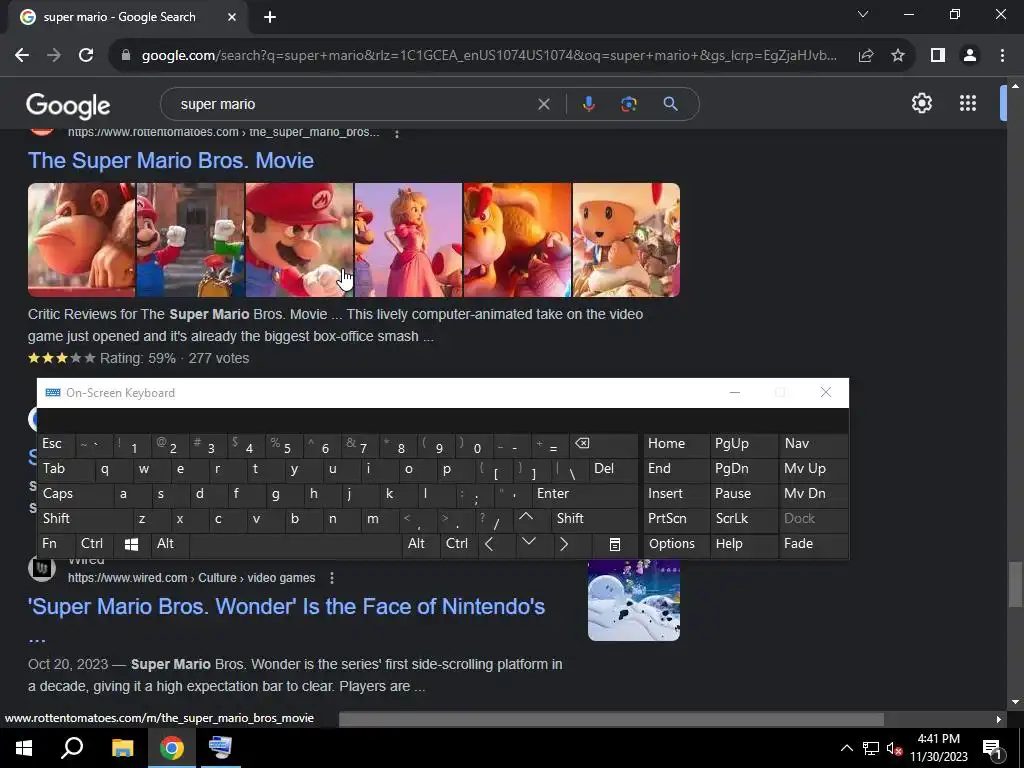Click the Bowser movie thumbnail

tap(517, 240)
